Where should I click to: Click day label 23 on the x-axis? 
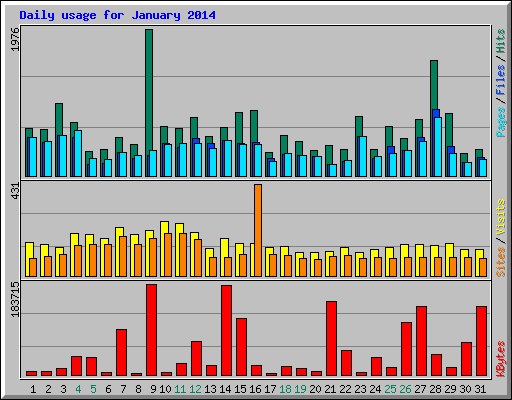click(x=360, y=389)
